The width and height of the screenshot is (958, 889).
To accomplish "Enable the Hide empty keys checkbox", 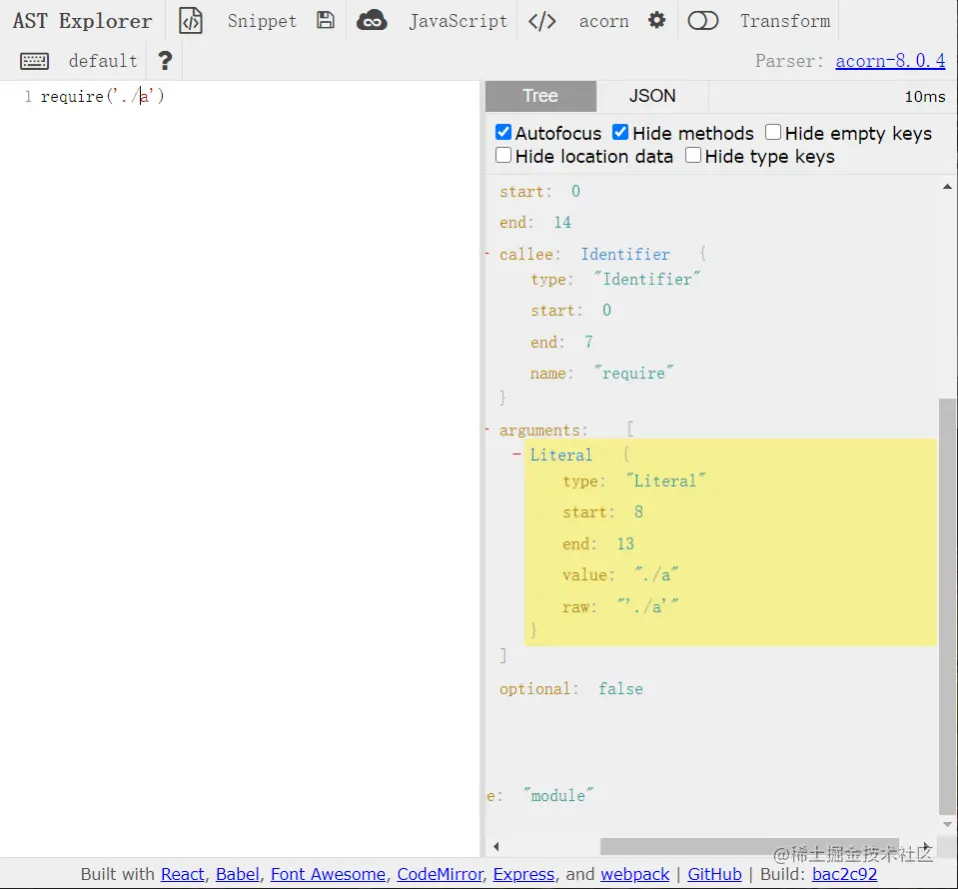I will click(x=773, y=132).
